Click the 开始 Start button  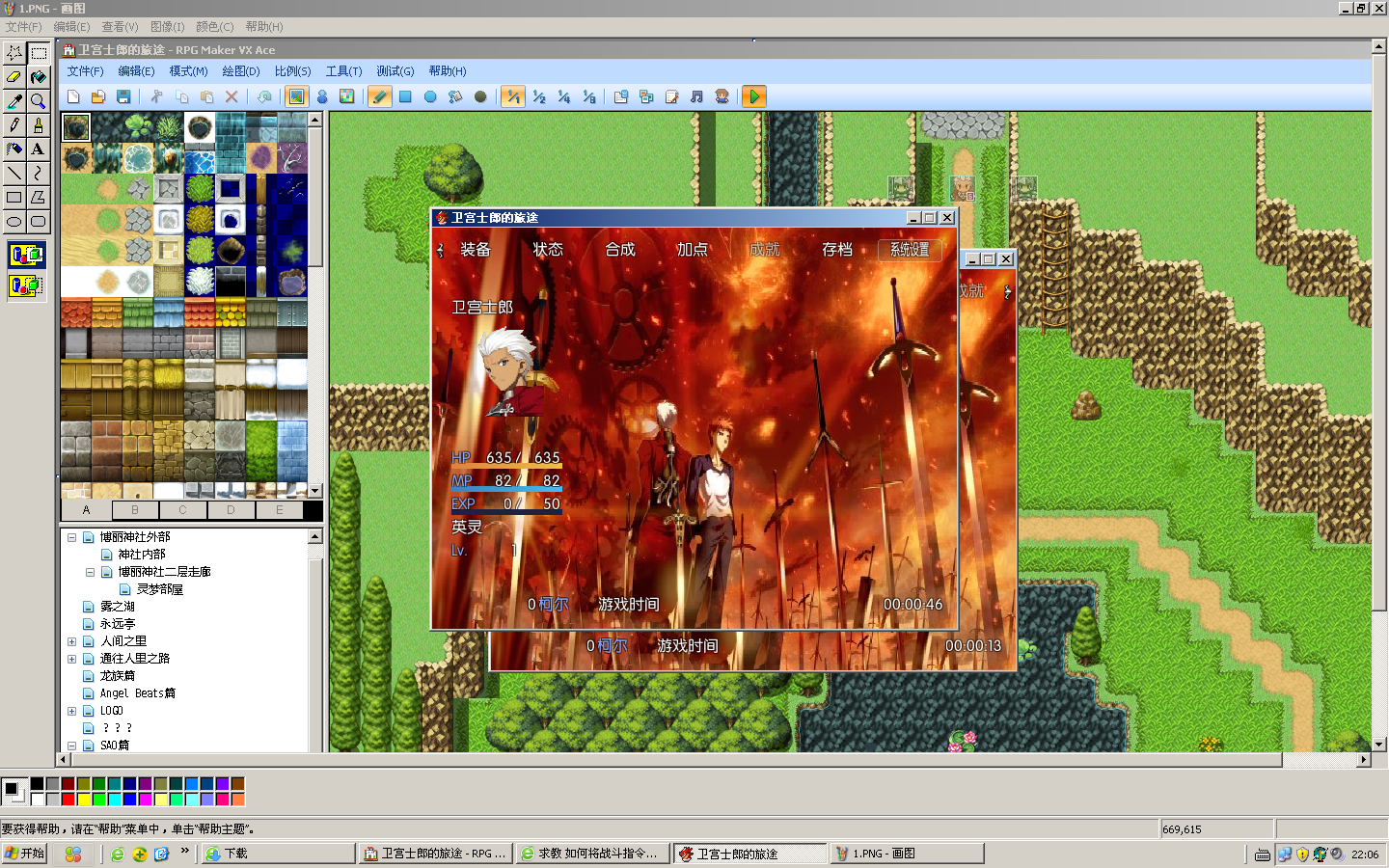(24, 854)
